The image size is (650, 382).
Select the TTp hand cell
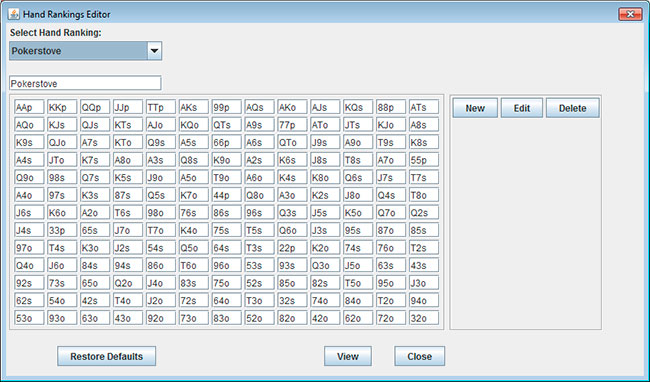(160, 107)
